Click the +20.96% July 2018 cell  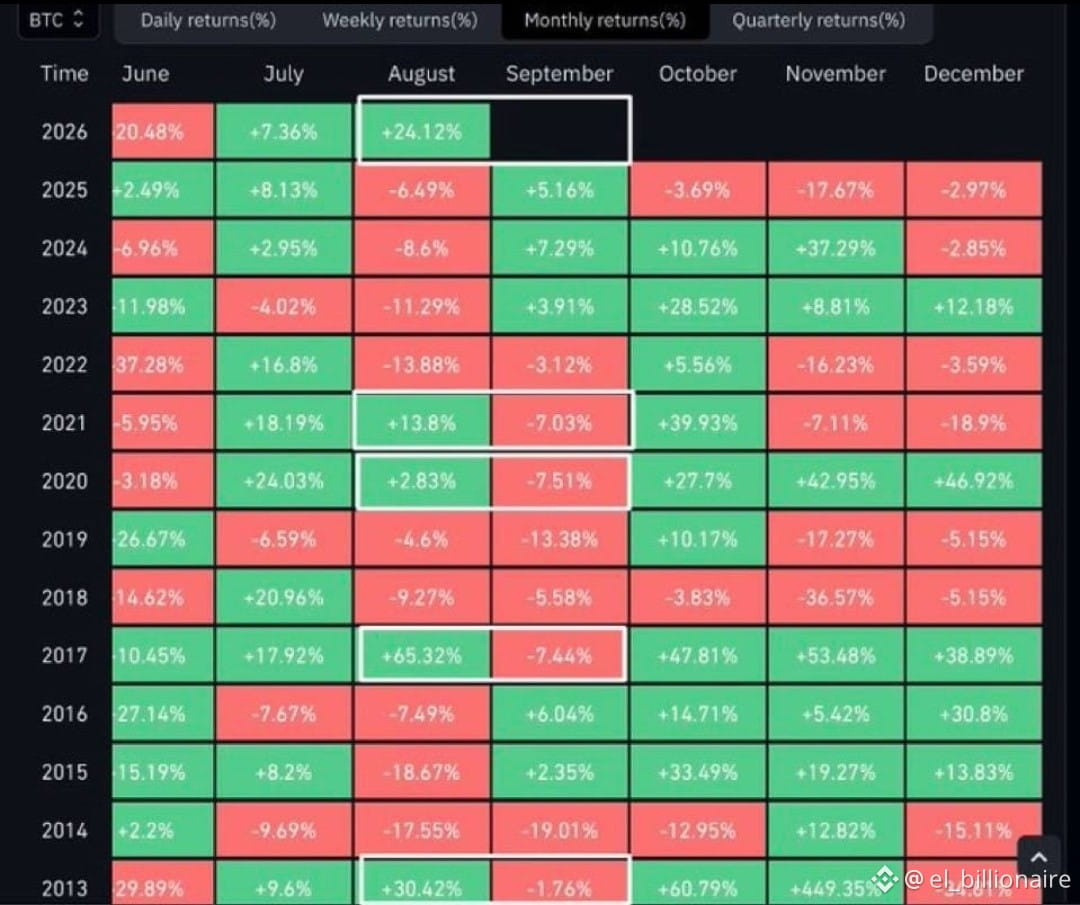284,597
